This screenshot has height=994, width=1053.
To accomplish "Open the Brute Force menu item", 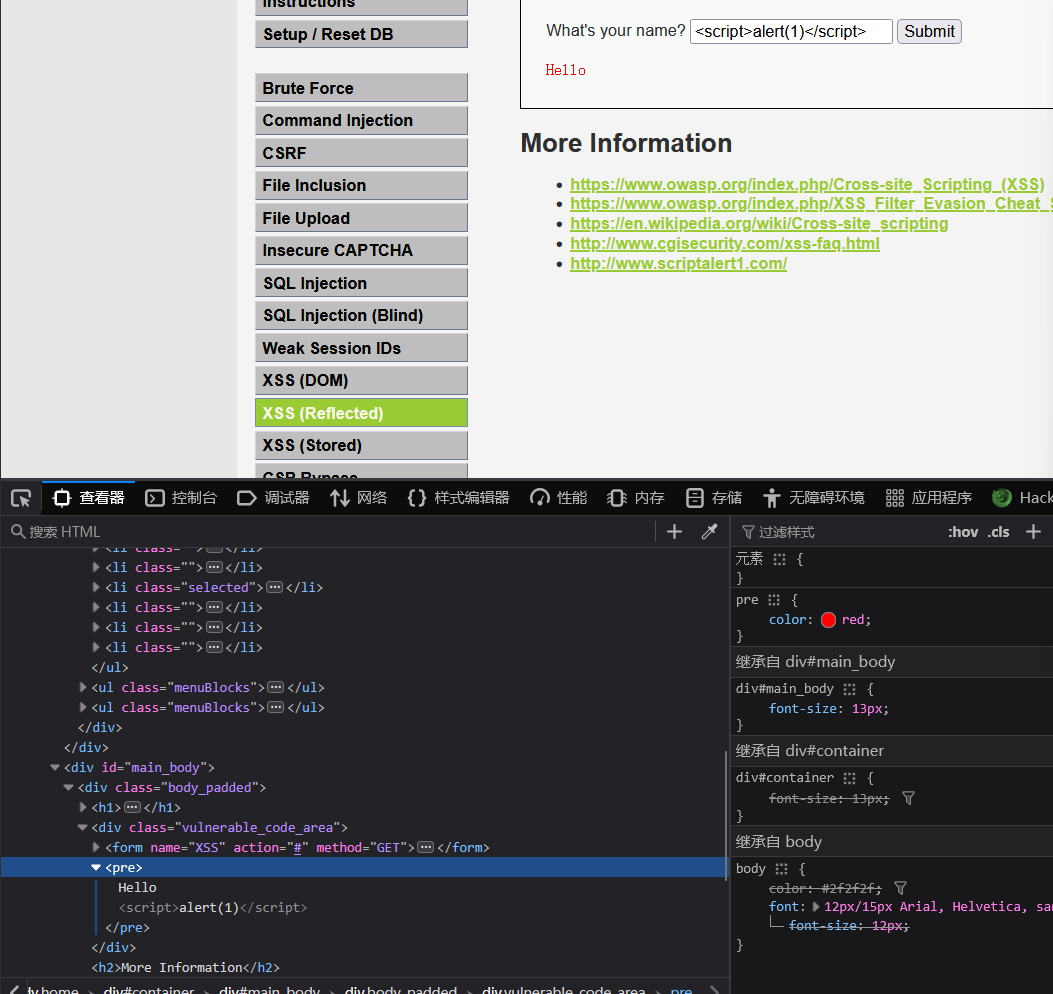I will coord(361,88).
